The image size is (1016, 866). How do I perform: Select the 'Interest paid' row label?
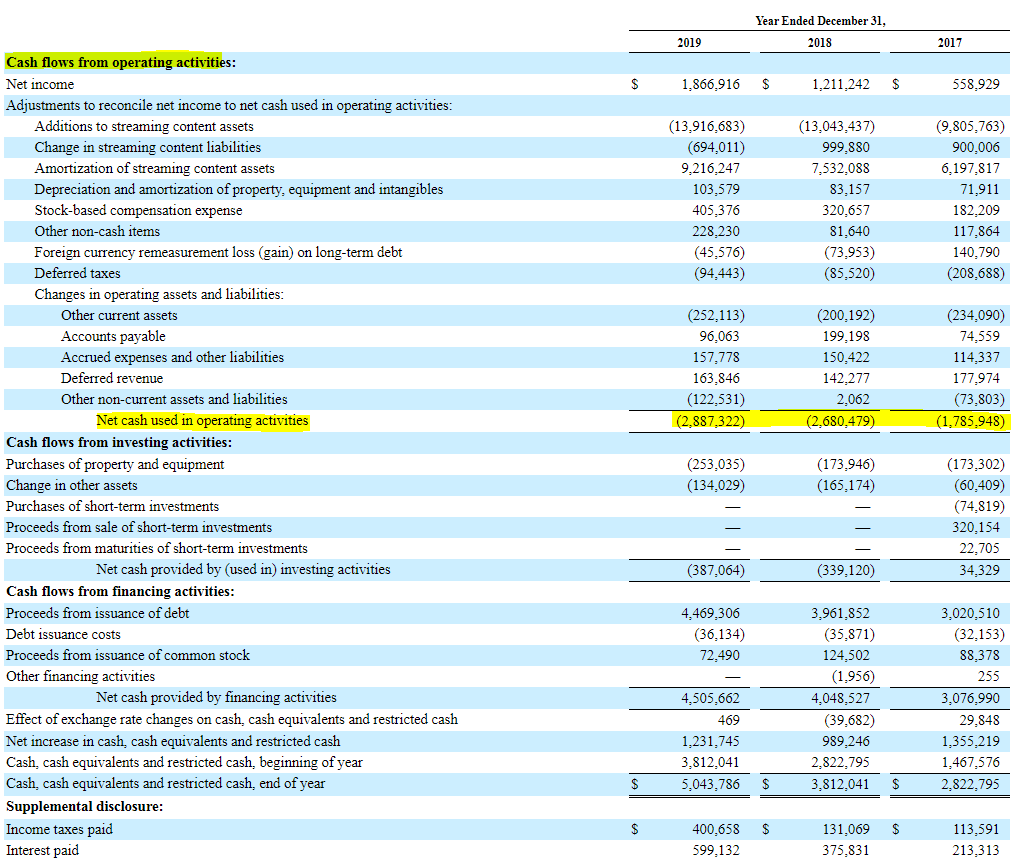click(x=42, y=850)
